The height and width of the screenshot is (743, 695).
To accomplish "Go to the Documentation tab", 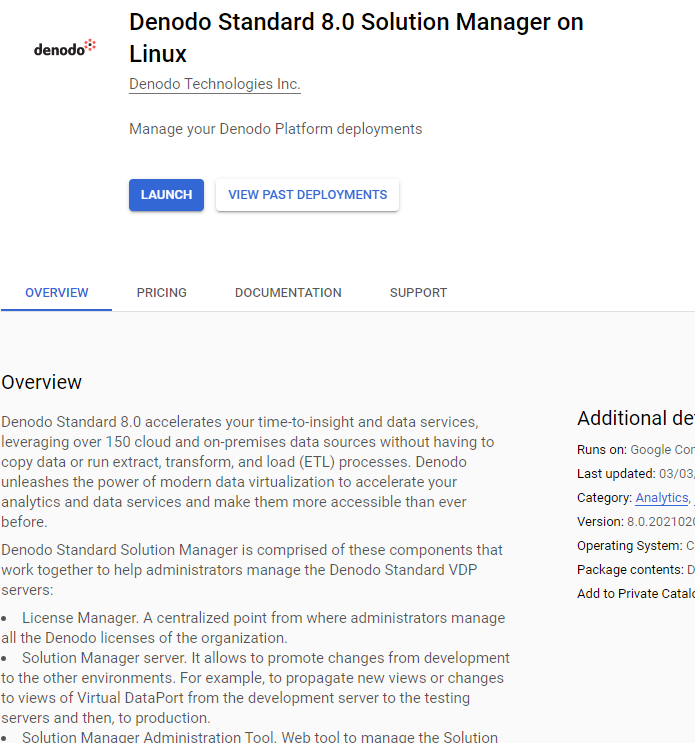I will click(x=288, y=293).
